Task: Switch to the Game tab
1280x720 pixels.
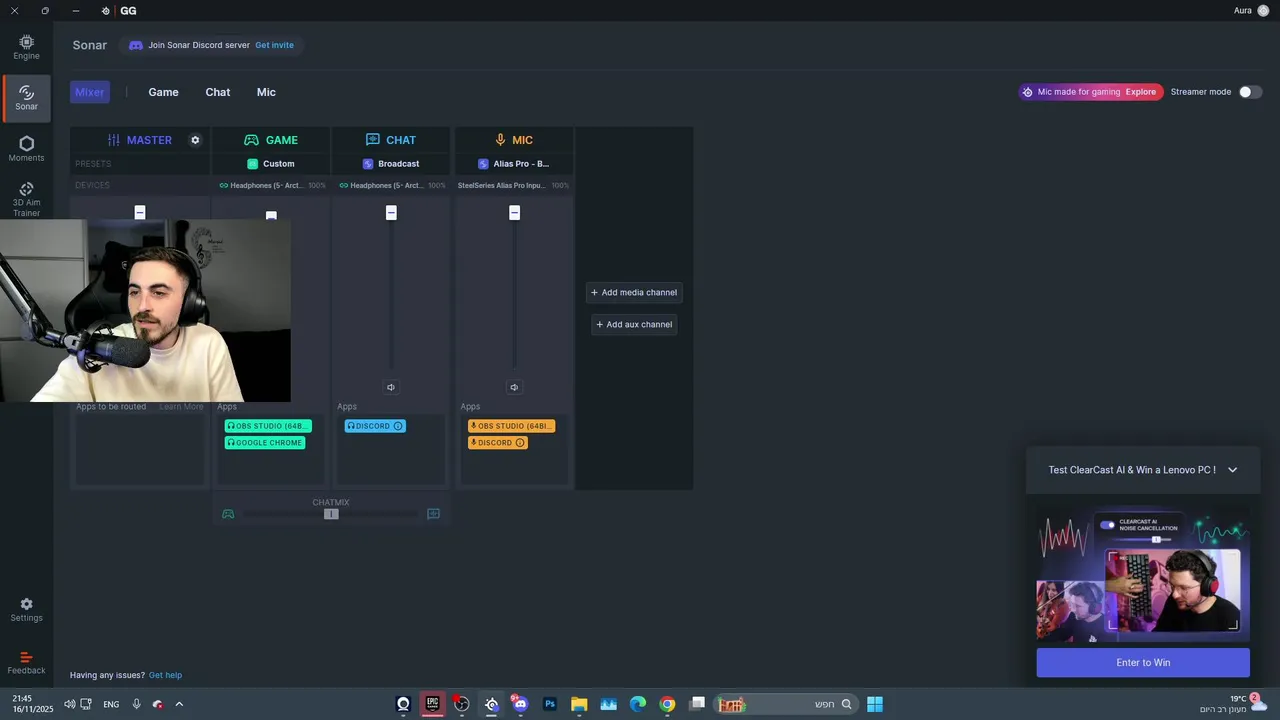Action: pyautogui.click(x=164, y=92)
